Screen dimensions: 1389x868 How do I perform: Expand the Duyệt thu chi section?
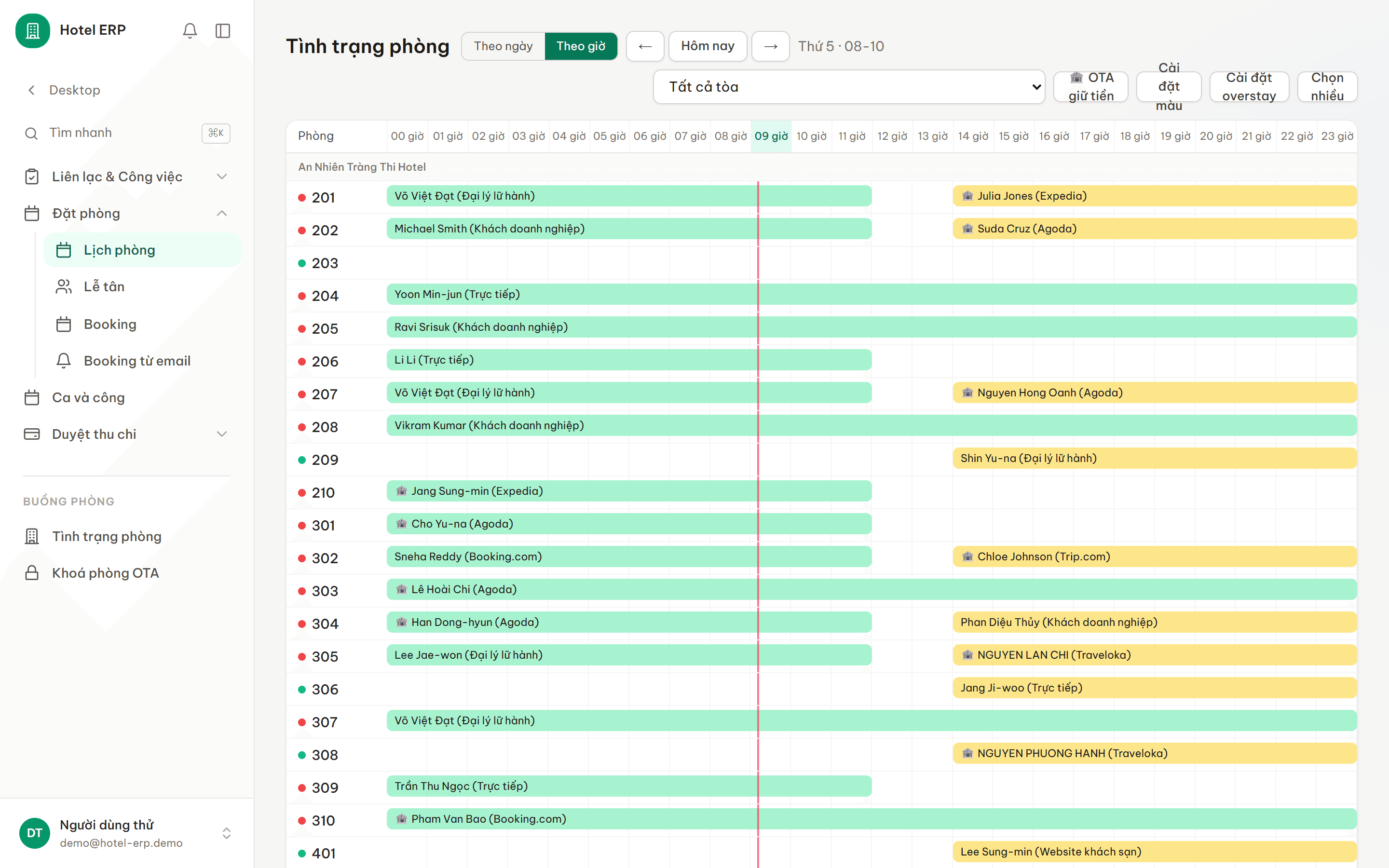click(x=221, y=434)
